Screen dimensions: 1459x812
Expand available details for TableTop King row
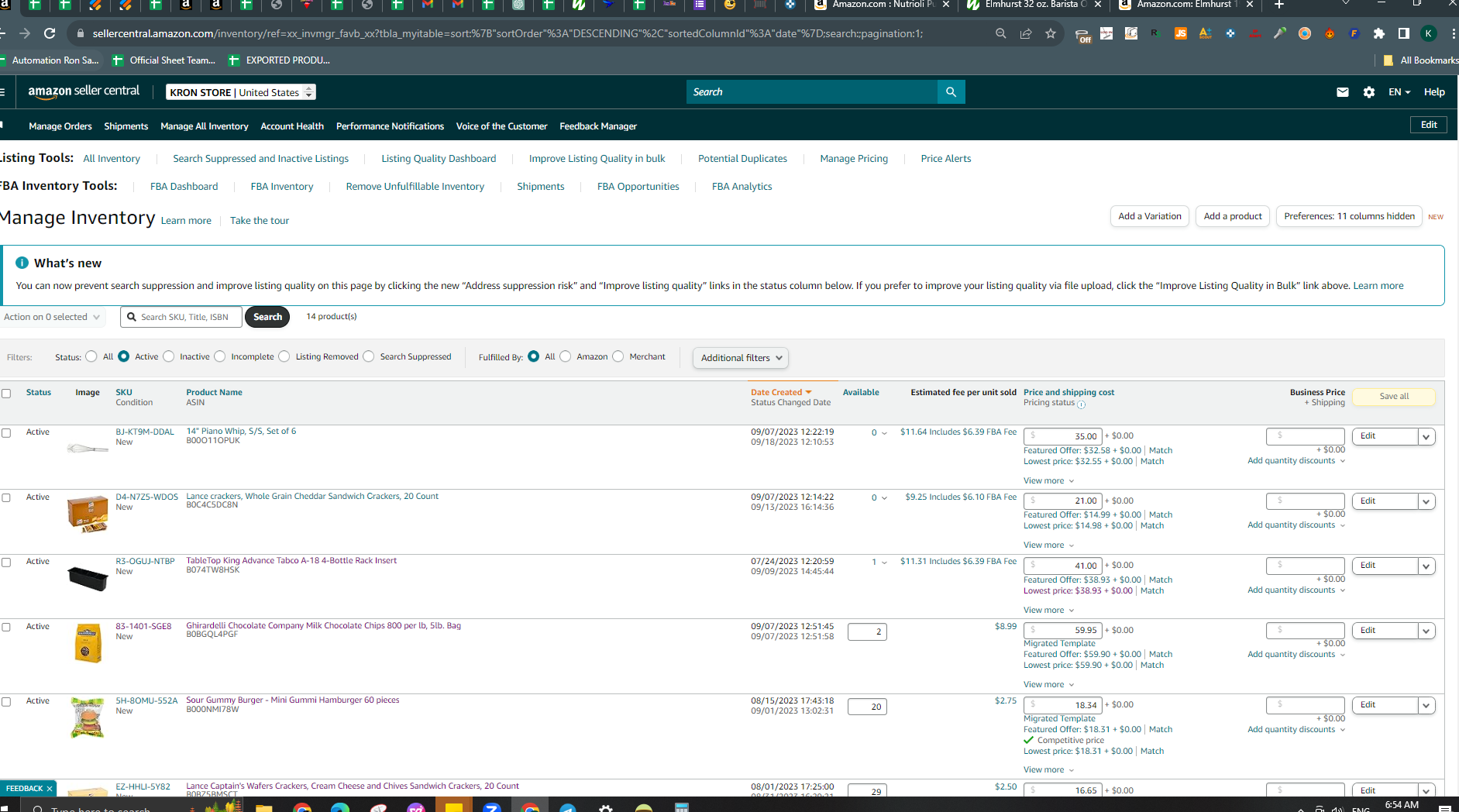[x=884, y=563]
